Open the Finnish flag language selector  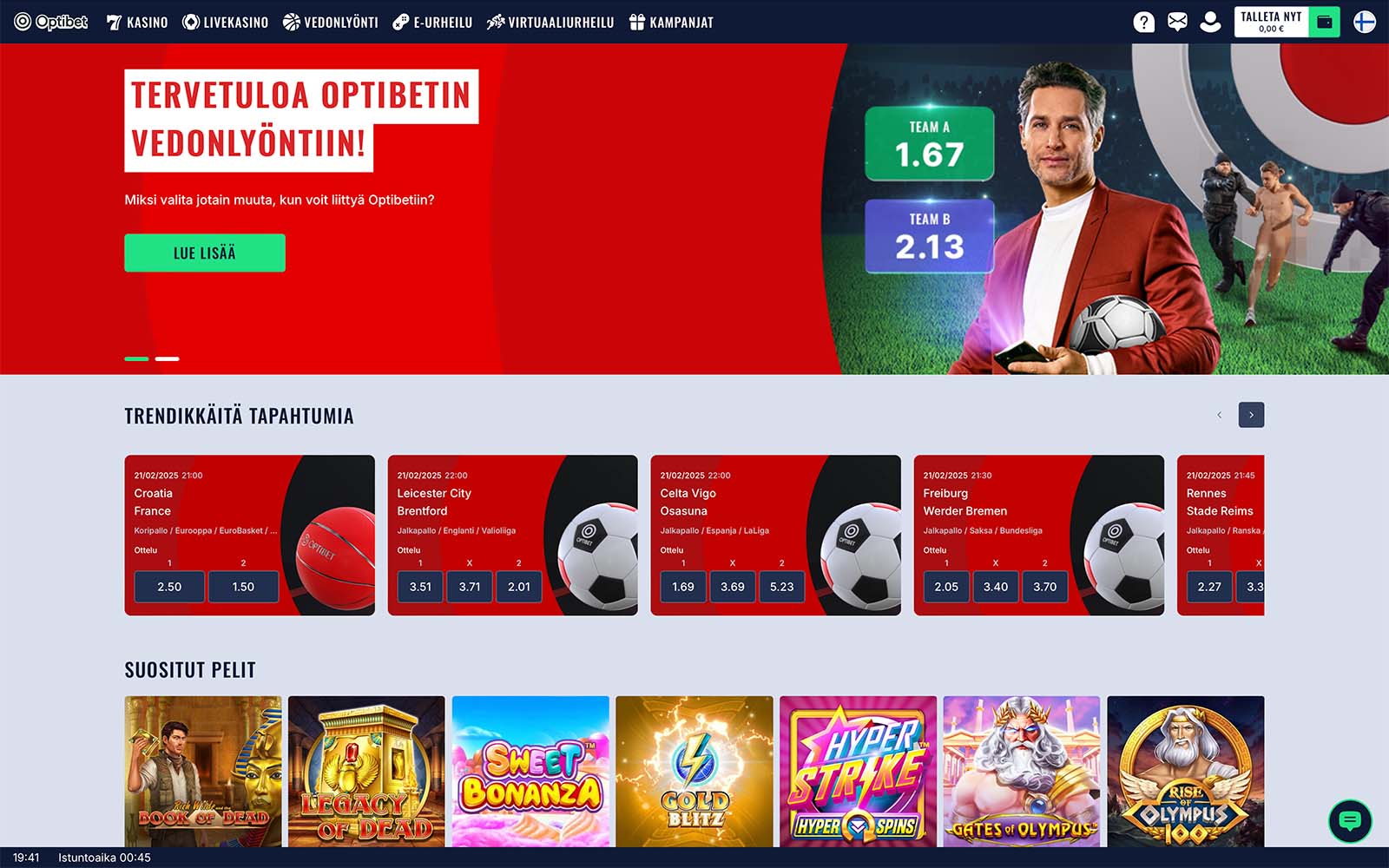click(1365, 22)
